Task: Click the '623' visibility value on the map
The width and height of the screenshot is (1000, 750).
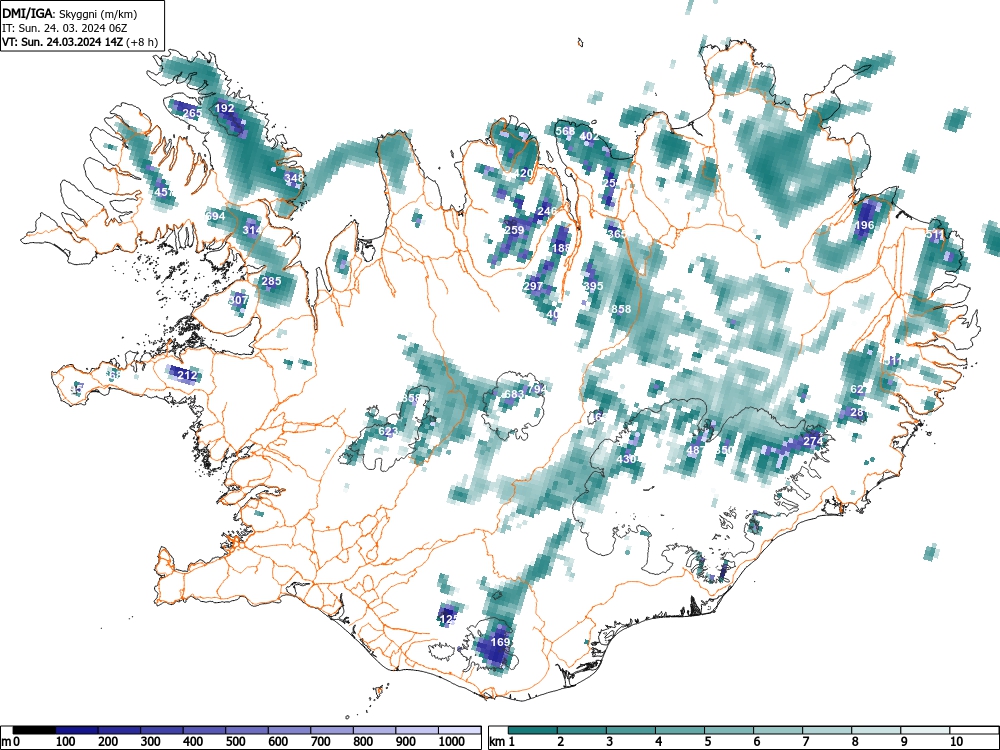Action: [x=388, y=432]
